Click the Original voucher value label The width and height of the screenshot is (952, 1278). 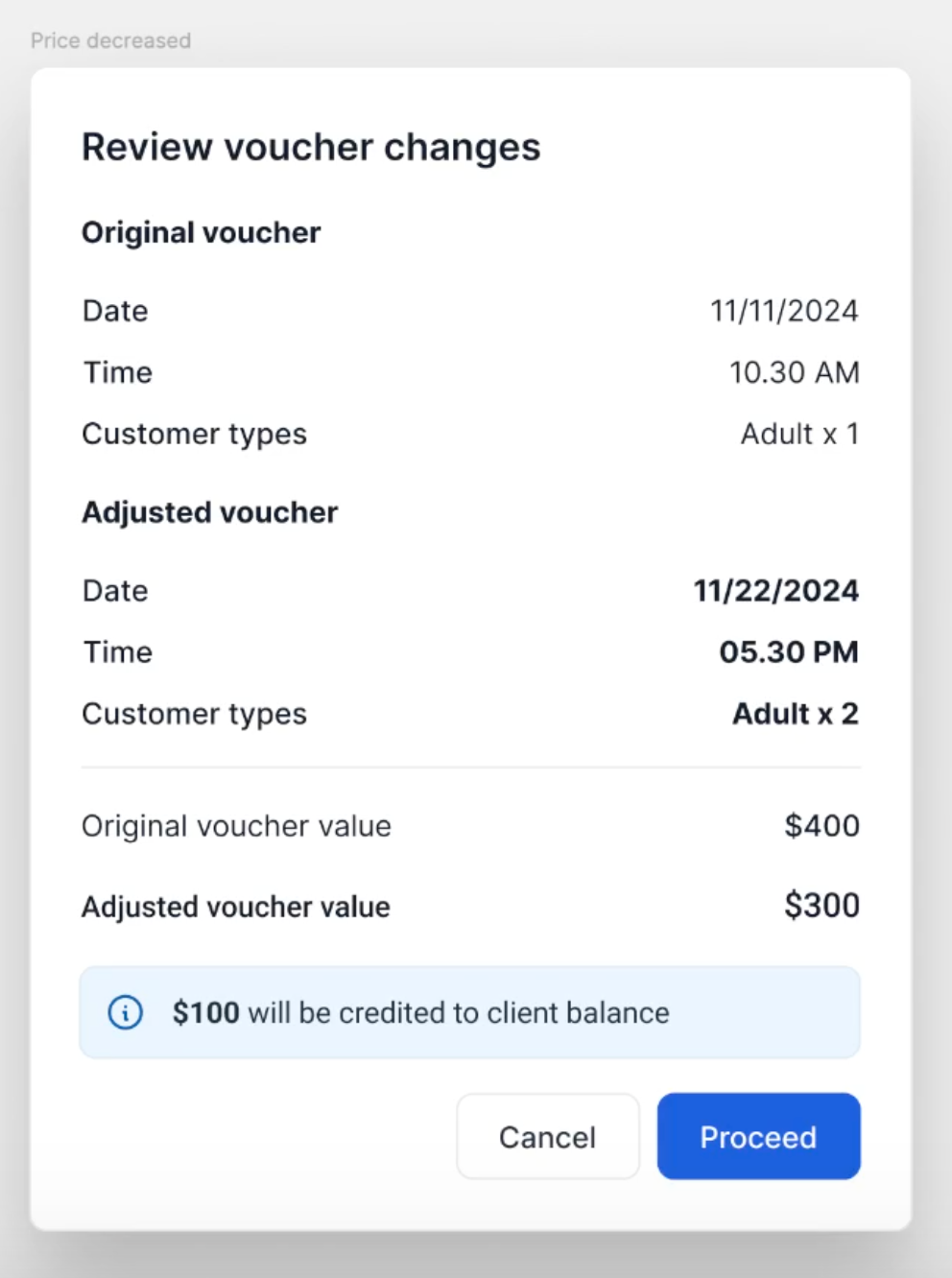pyautogui.click(x=236, y=826)
